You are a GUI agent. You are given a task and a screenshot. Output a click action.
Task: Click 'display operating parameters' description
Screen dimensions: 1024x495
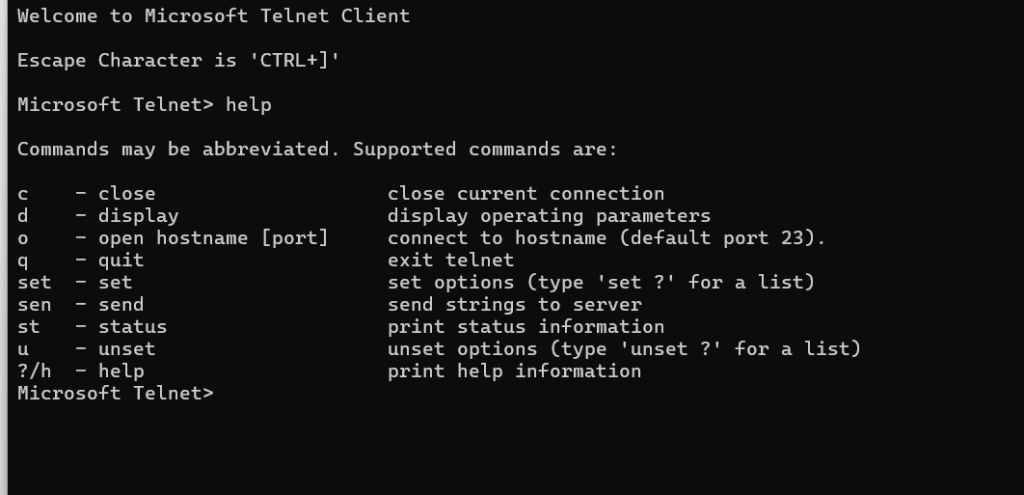click(x=549, y=216)
